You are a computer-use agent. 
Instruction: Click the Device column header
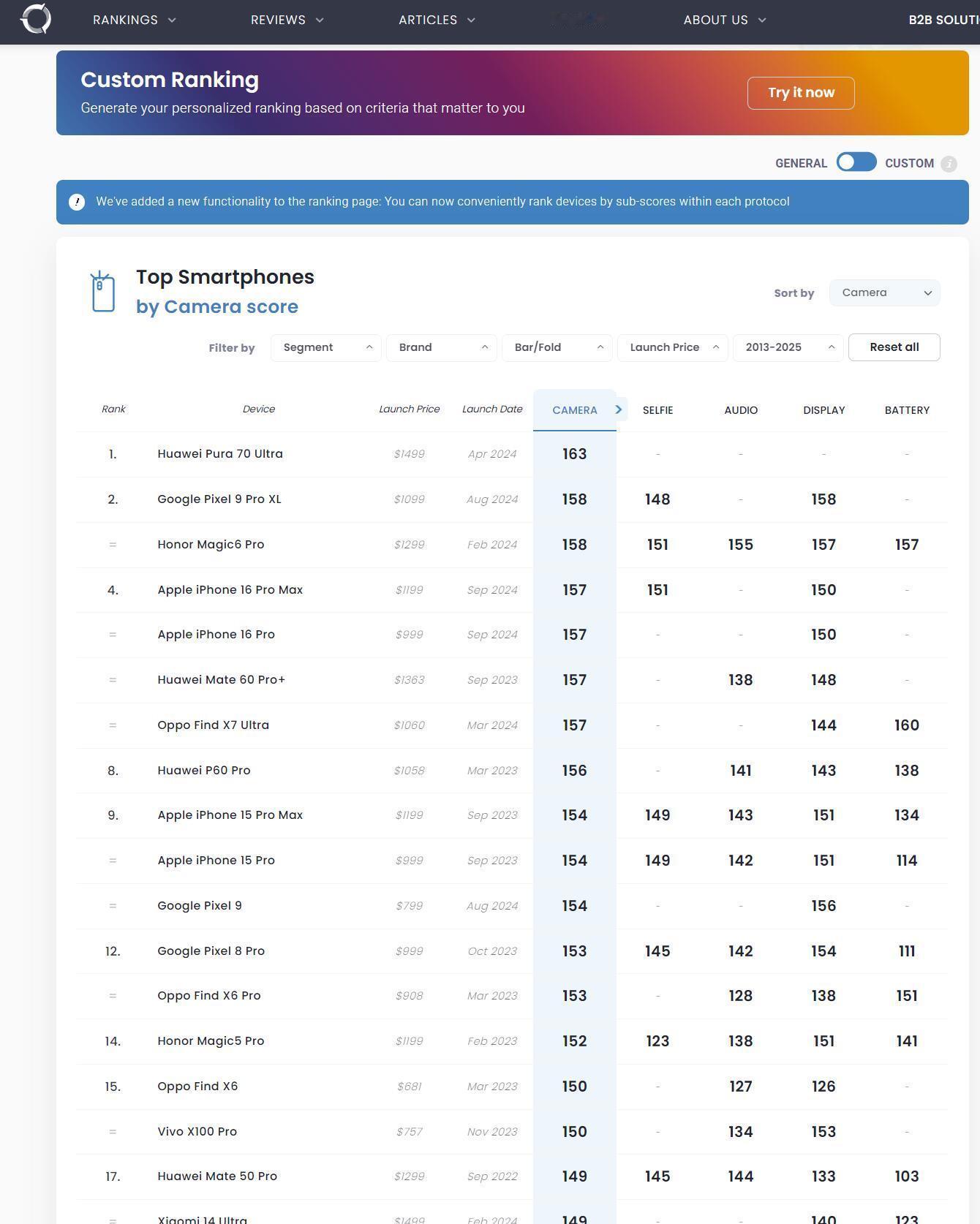point(259,409)
